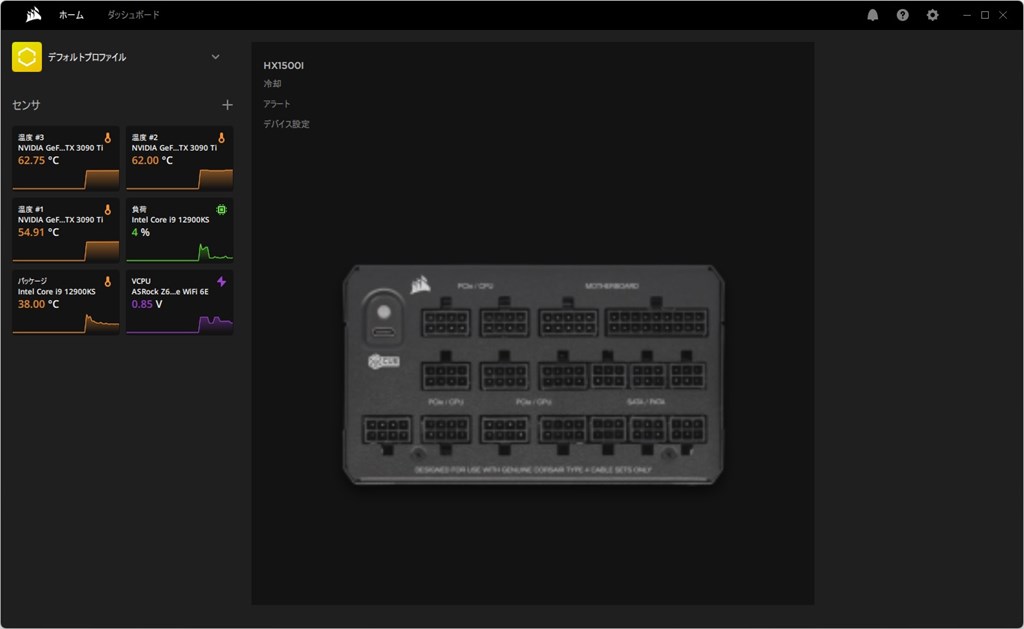Click the Intel Core i9 12900KS 負荷 label

click(170, 220)
